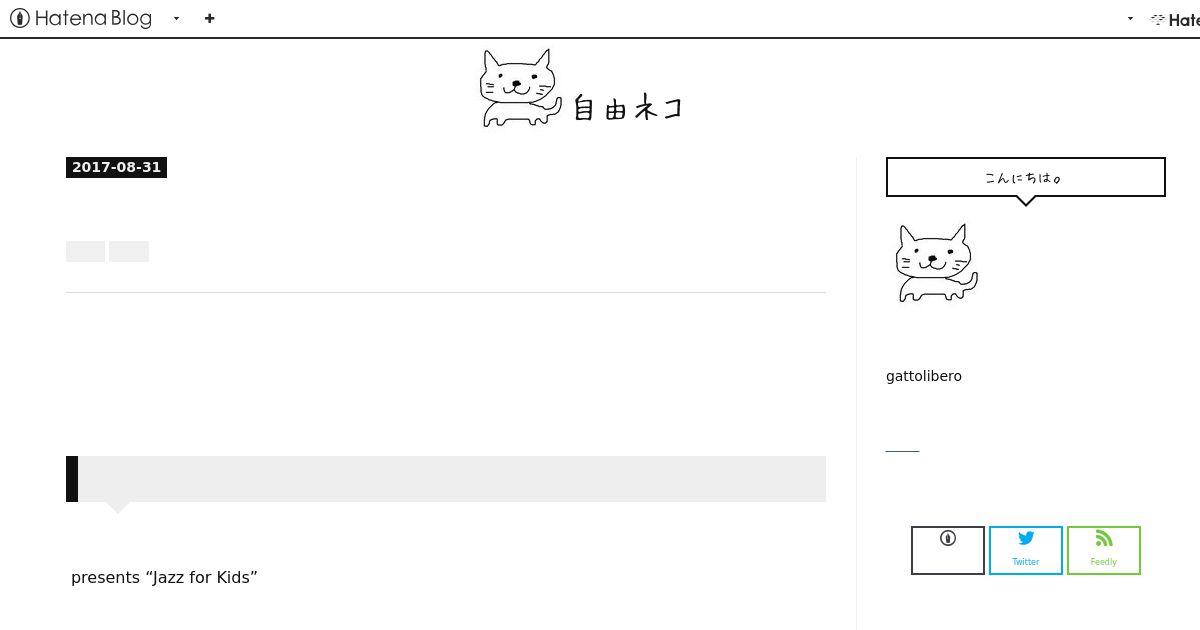Click the Hatena Blog text in the top bar
This screenshot has width=1200, height=630.
[x=93, y=18]
